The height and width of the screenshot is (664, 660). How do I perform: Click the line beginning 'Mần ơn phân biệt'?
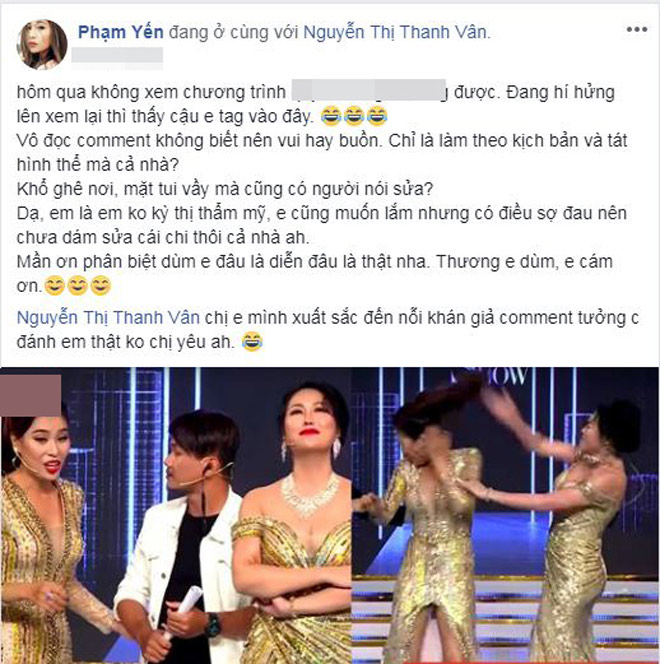point(314,262)
